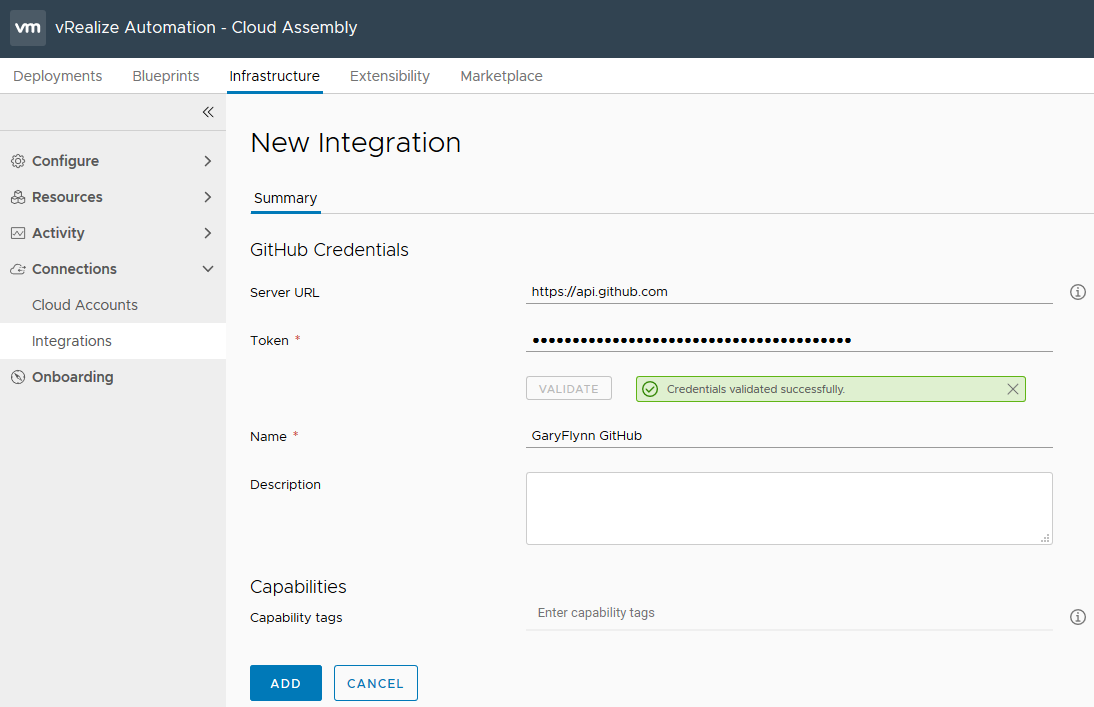Expand the Resources section chevron
Screen dimensions: 1094x707
tap(207, 197)
